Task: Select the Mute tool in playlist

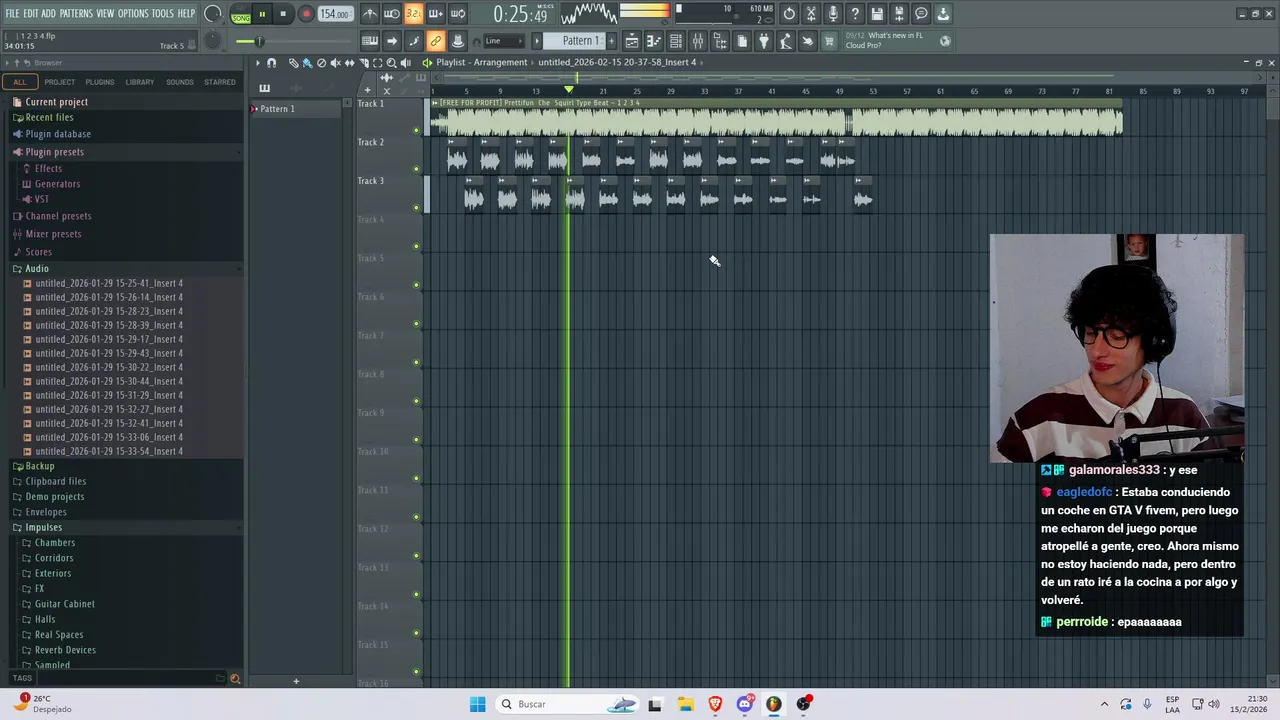Action: point(335,62)
